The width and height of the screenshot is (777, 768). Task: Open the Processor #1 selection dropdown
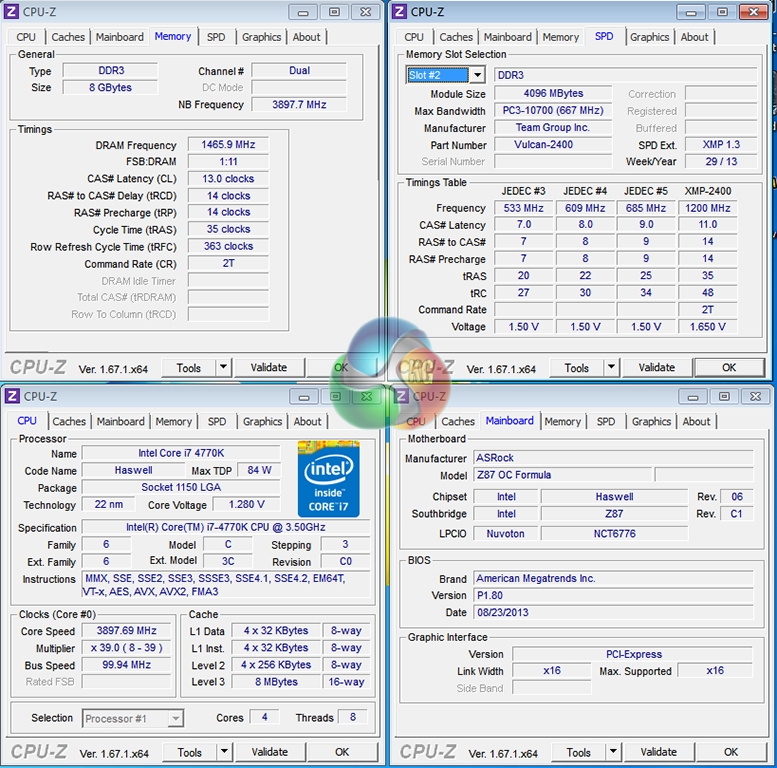point(175,718)
